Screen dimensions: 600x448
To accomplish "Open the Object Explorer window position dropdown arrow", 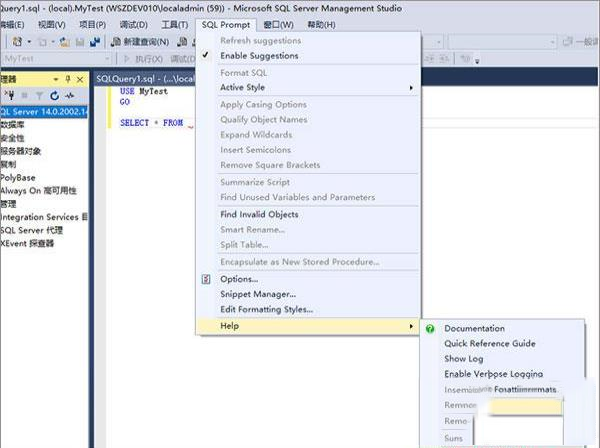I will click(x=56, y=80).
